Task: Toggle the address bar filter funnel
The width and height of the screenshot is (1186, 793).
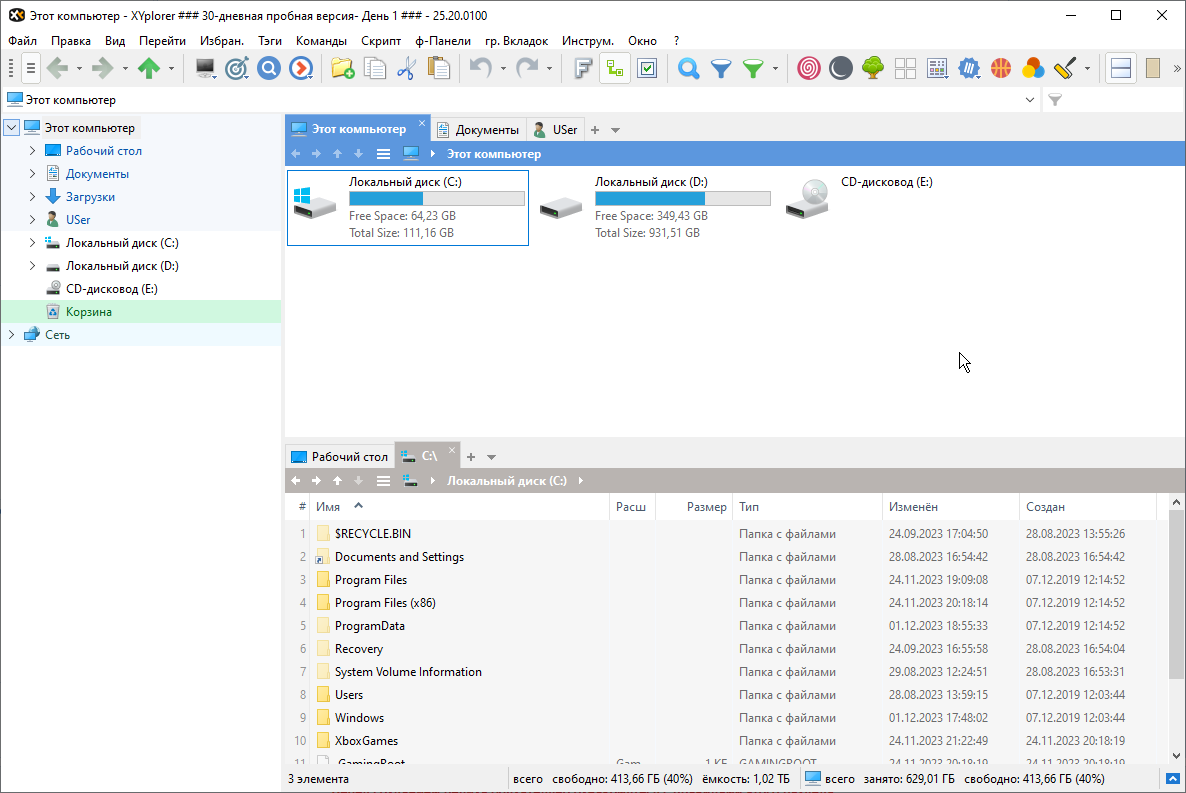Action: pos(1055,100)
